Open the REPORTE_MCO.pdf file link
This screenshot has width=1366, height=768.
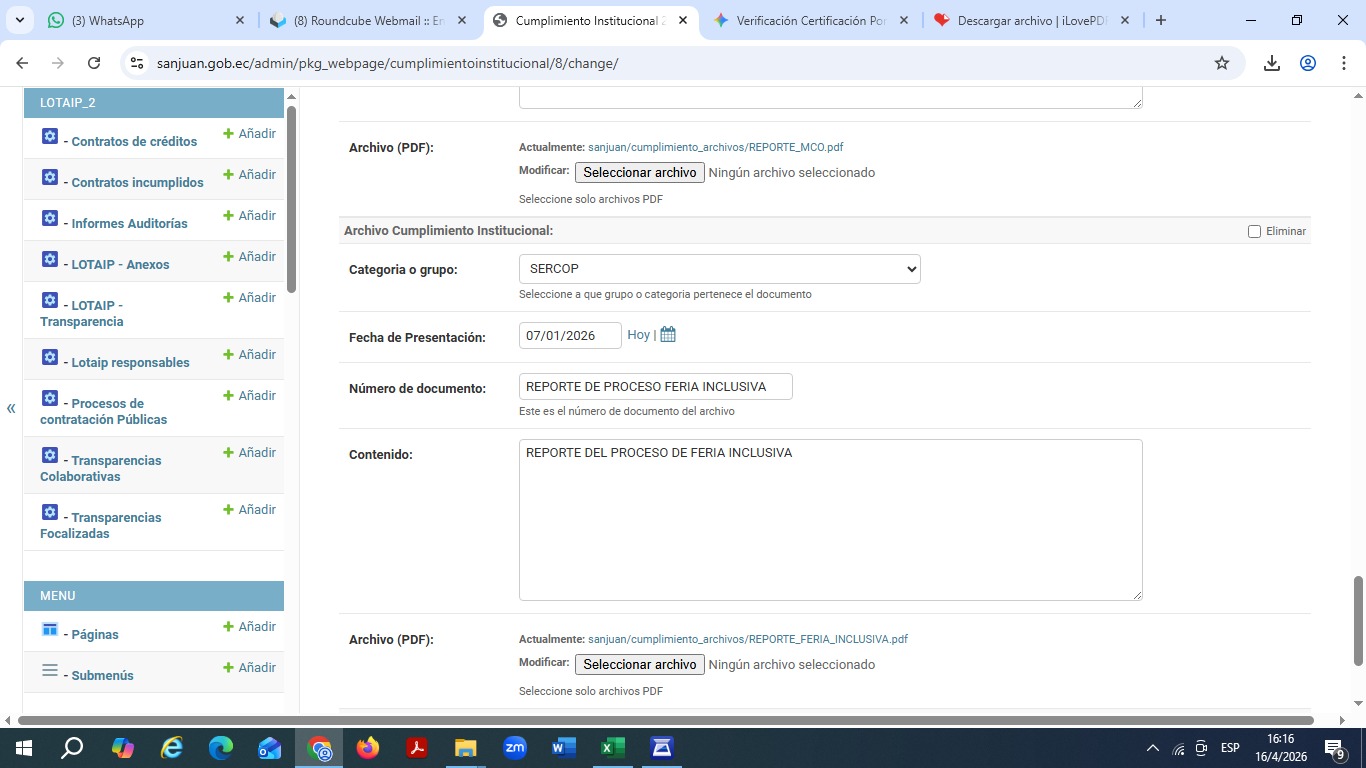[715, 147]
